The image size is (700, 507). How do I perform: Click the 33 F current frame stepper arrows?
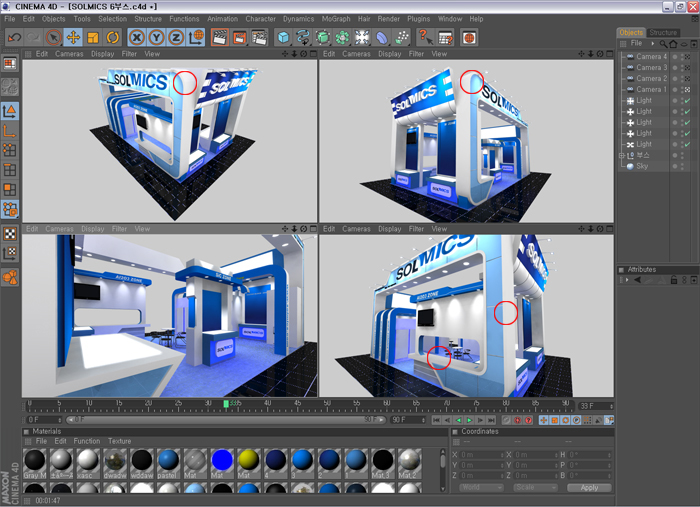[x=611, y=406]
